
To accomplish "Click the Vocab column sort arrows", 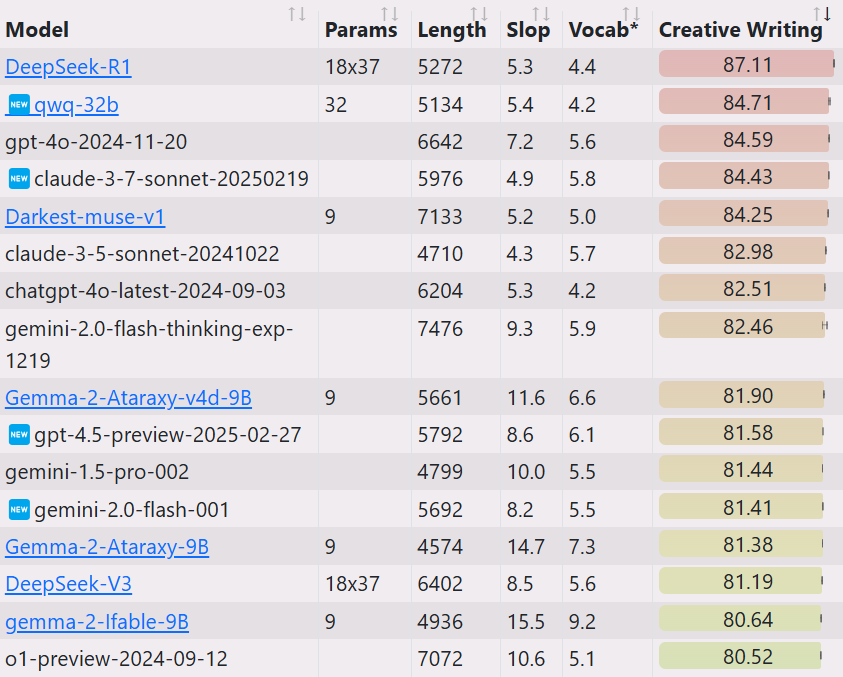I will (x=631, y=14).
